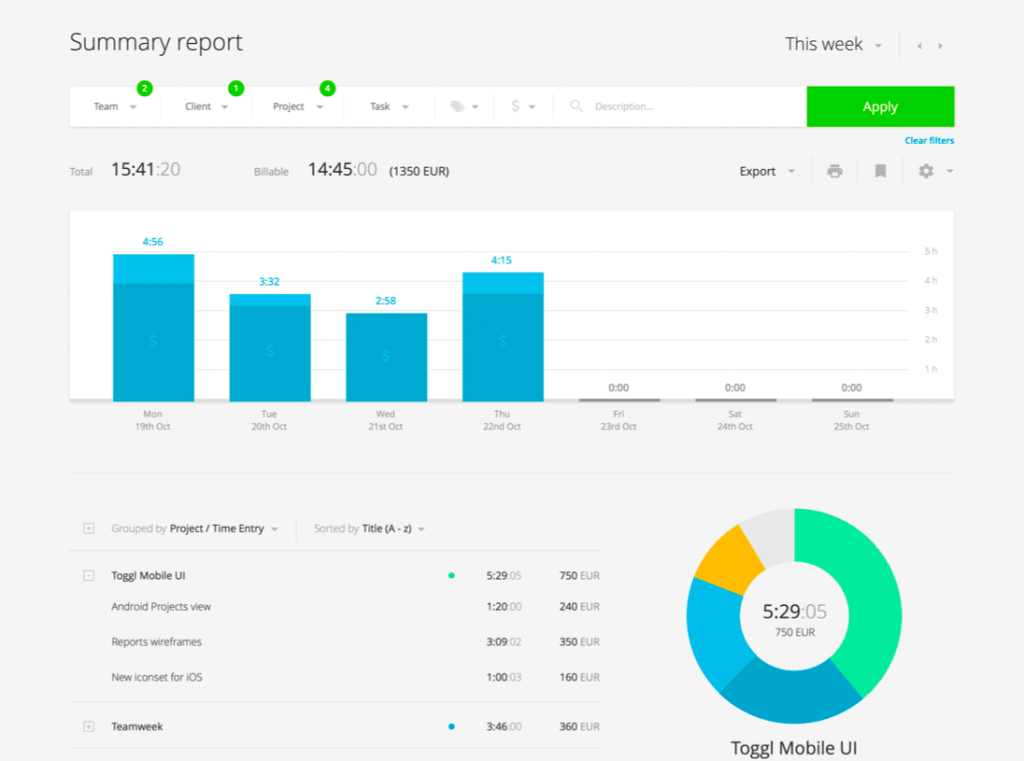Click the 350 EUR amount
This screenshot has height=761, width=1024.
click(x=579, y=642)
